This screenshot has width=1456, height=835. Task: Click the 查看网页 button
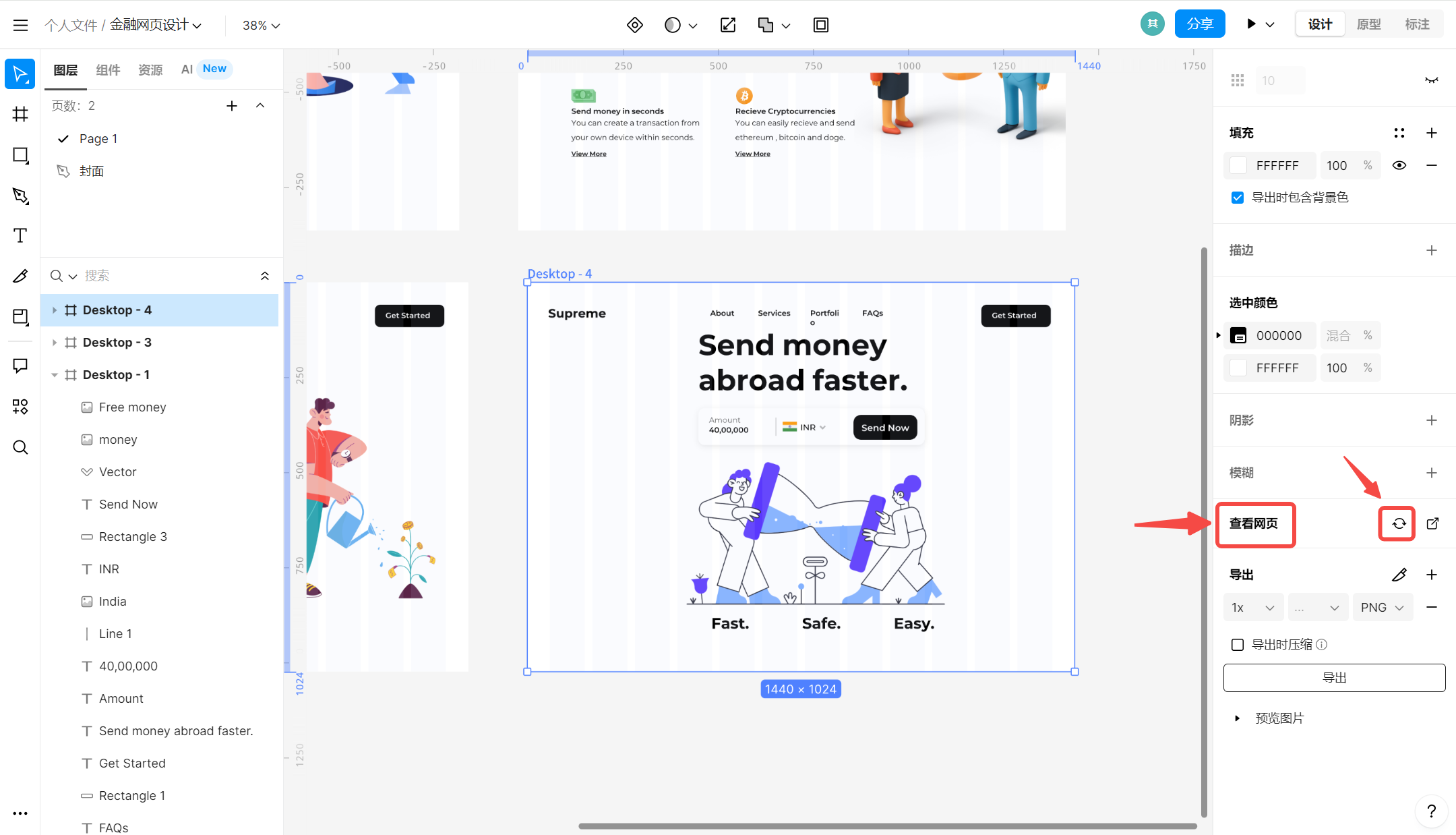pos(1256,523)
